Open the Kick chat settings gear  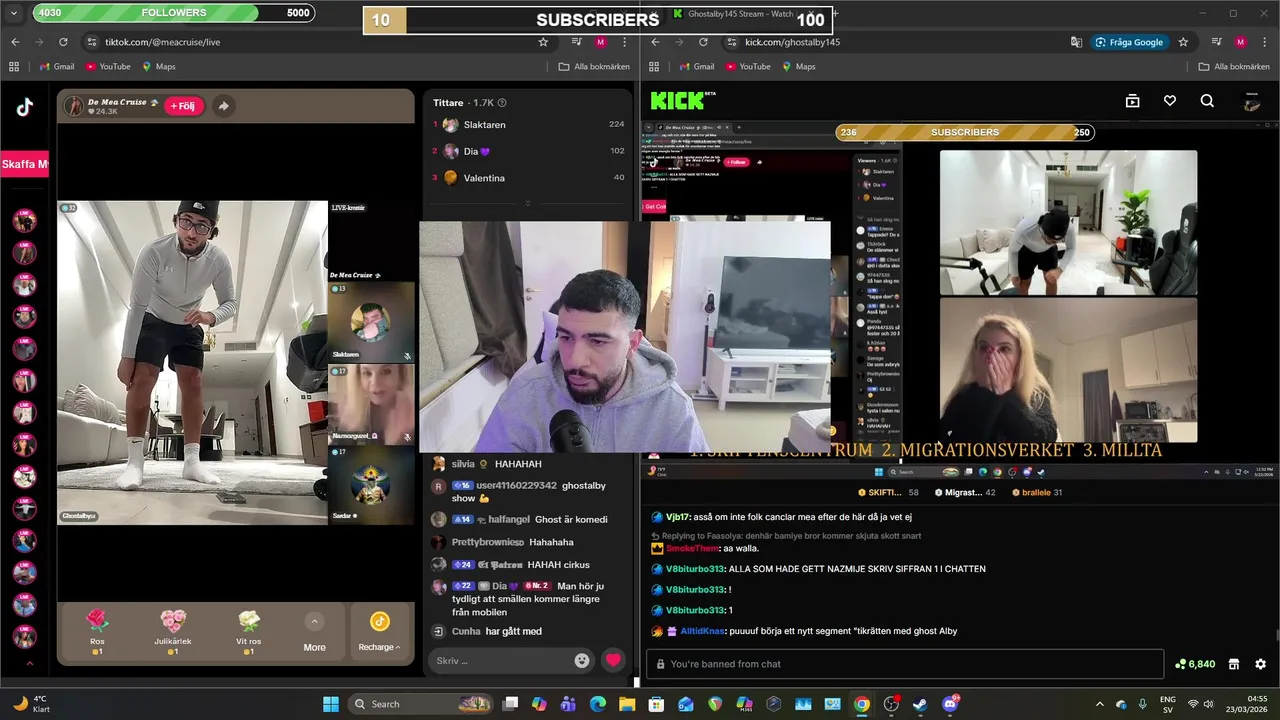(1260, 664)
